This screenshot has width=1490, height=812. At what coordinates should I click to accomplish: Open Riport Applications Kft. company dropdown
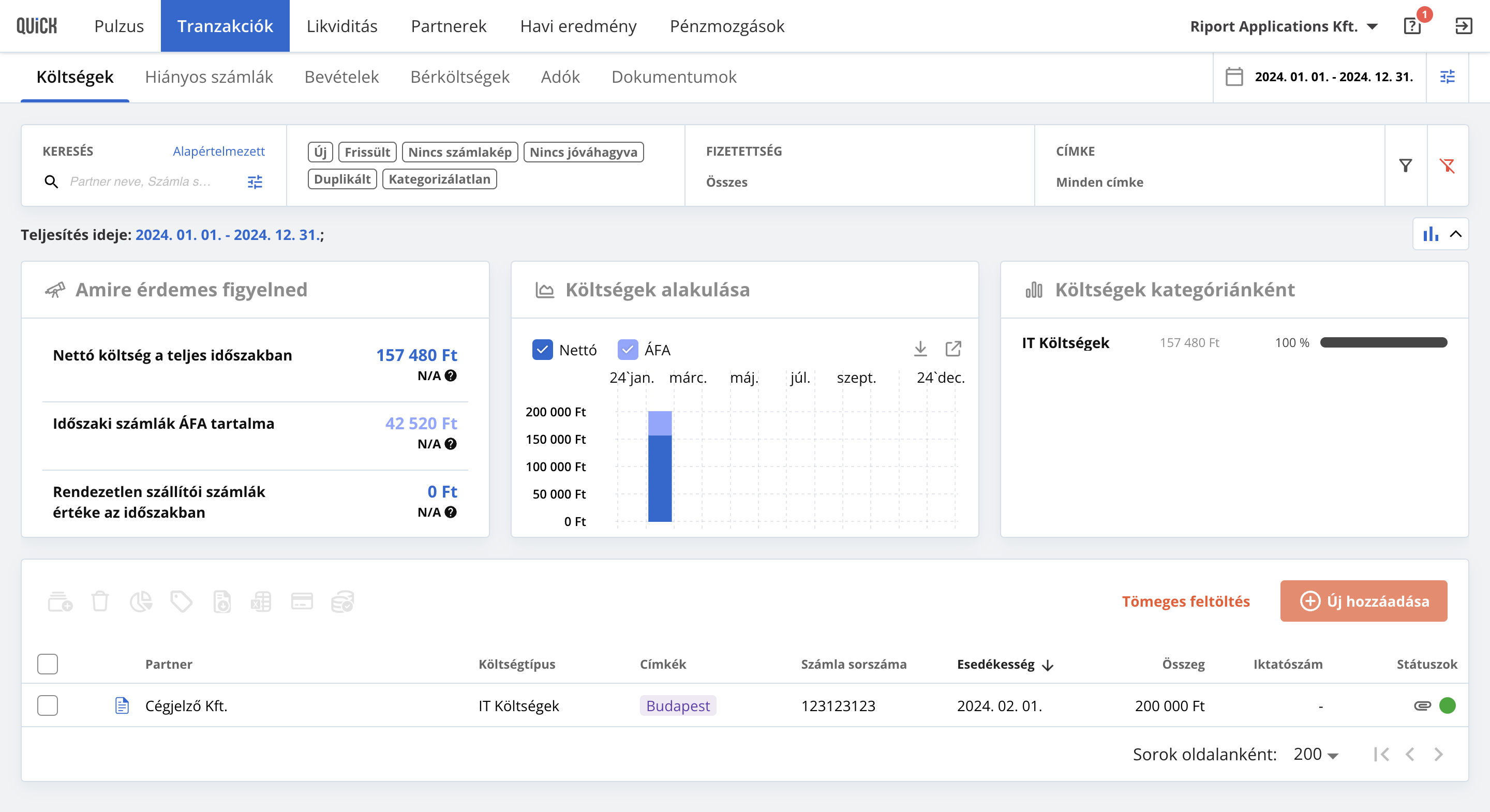pos(1284,26)
